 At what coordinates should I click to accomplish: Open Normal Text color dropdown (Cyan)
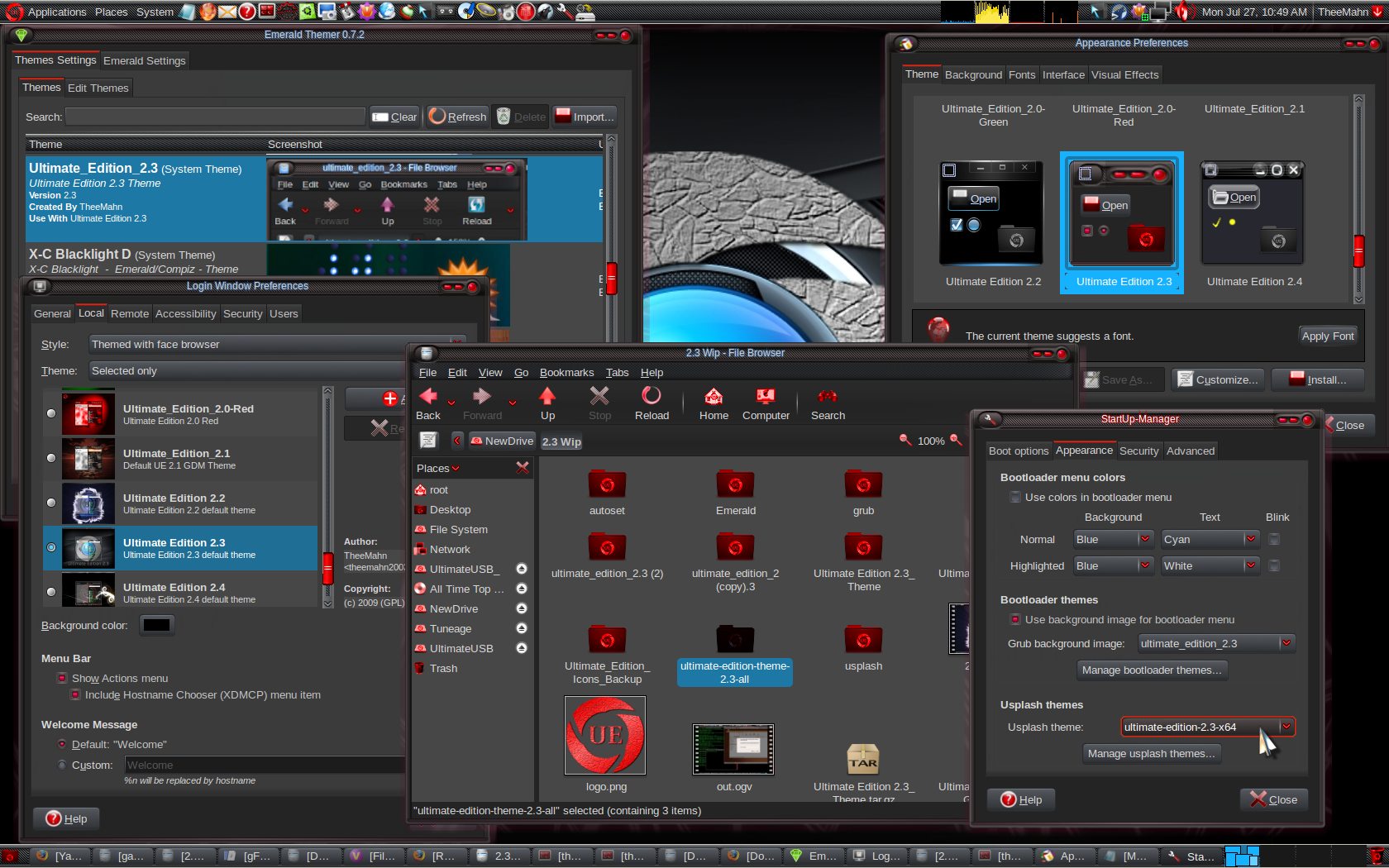tap(1210, 539)
